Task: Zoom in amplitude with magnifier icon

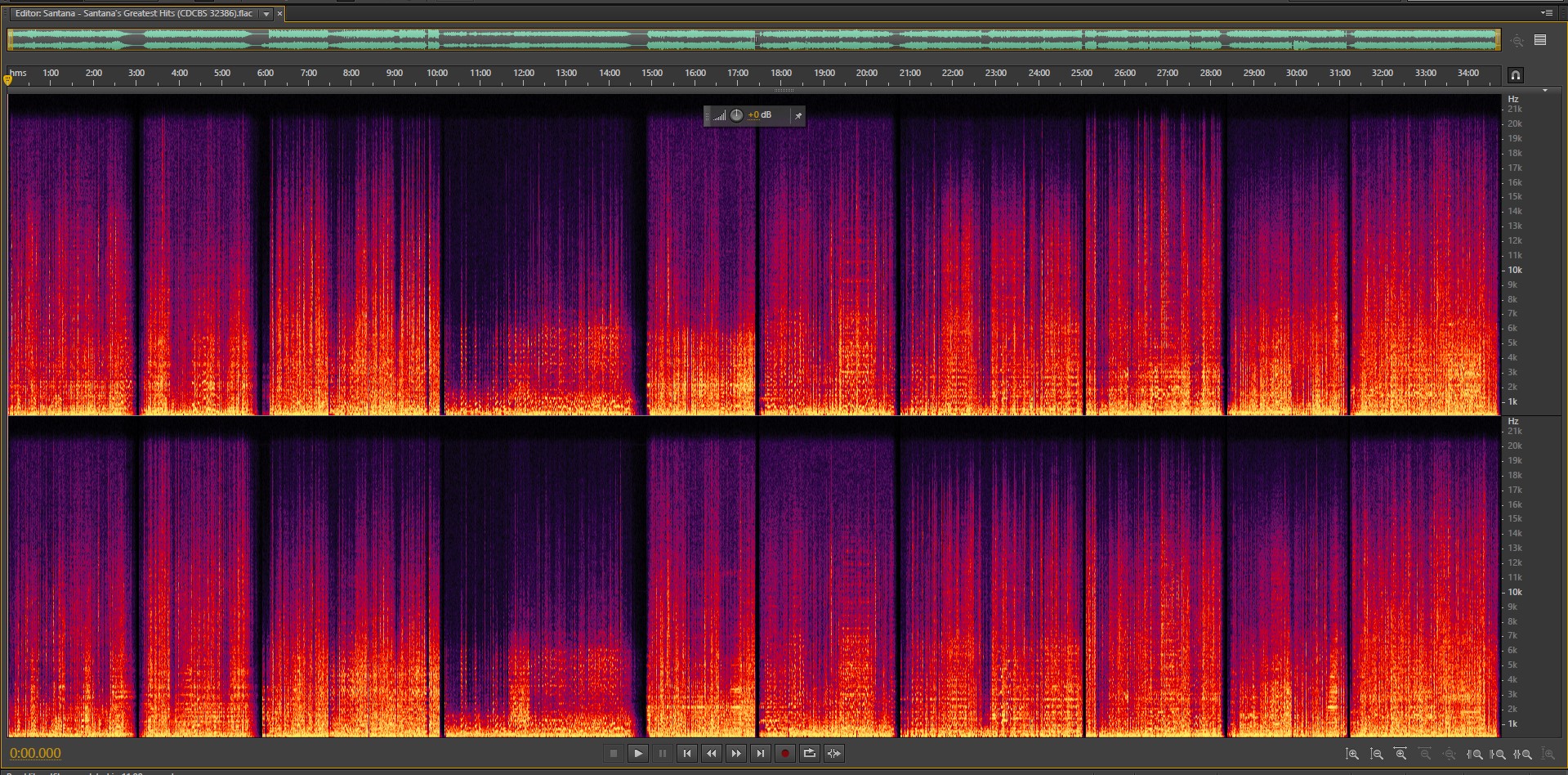Action: [x=1352, y=755]
